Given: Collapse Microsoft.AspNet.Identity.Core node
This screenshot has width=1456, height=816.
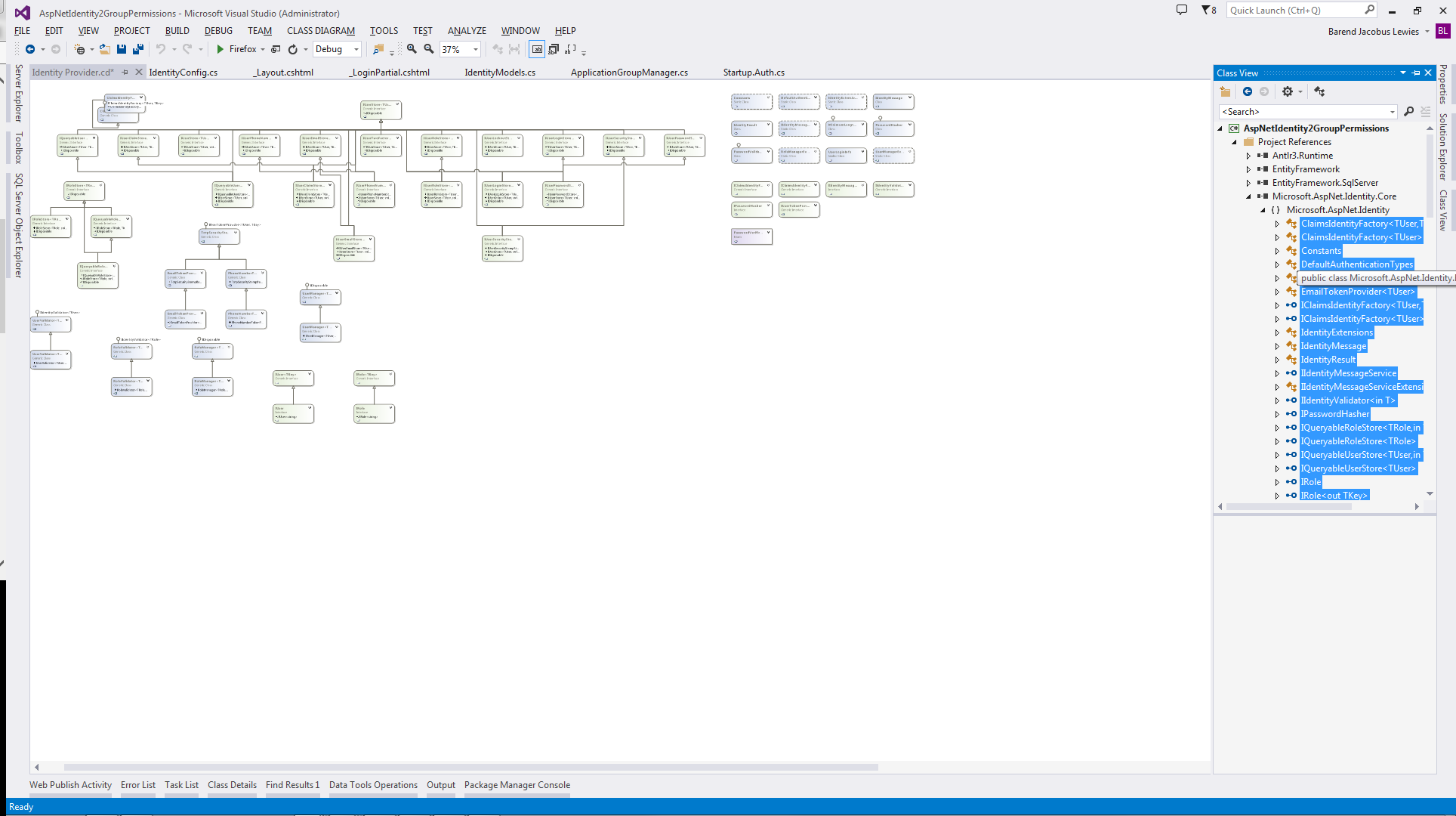Looking at the screenshot, I should coord(1248,196).
